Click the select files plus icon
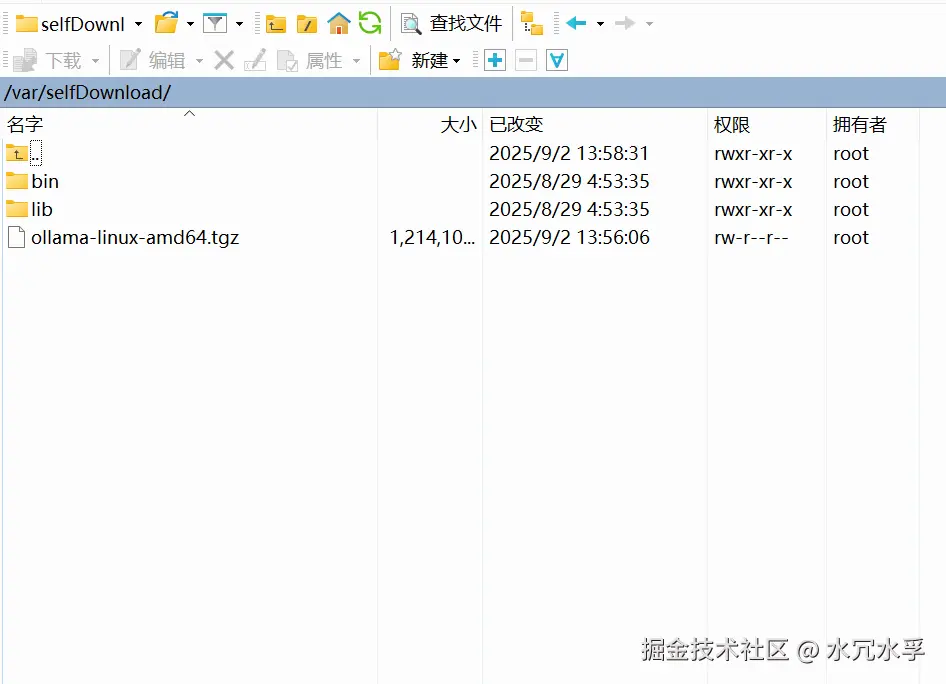946x684 pixels. [495, 60]
